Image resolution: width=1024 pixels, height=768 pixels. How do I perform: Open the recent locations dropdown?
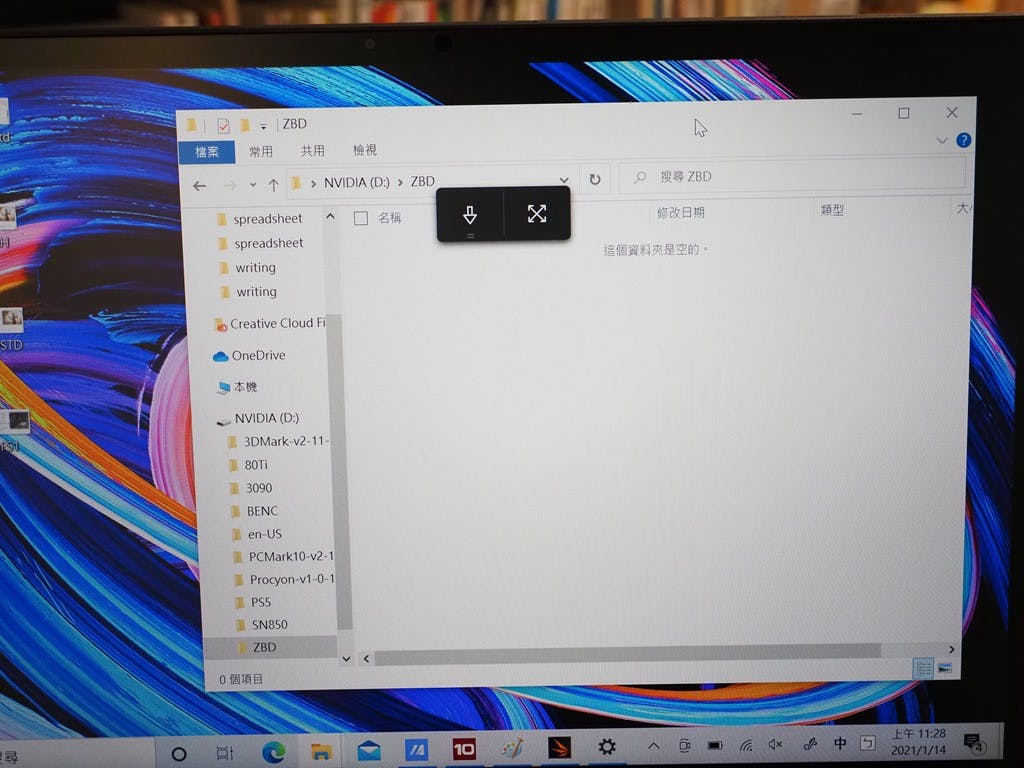click(x=253, y=185)
